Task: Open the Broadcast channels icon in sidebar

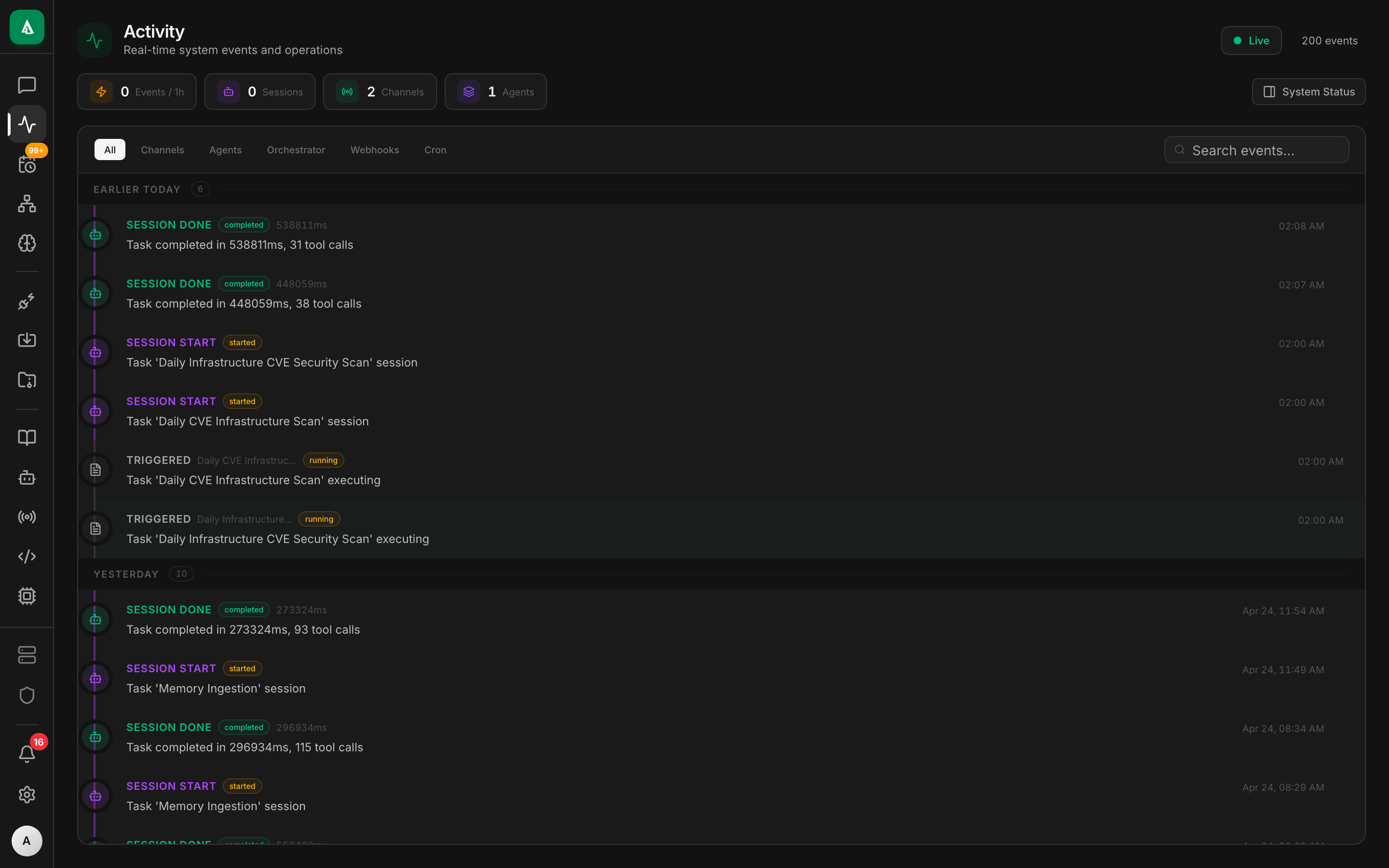Action: click(27, 516)
